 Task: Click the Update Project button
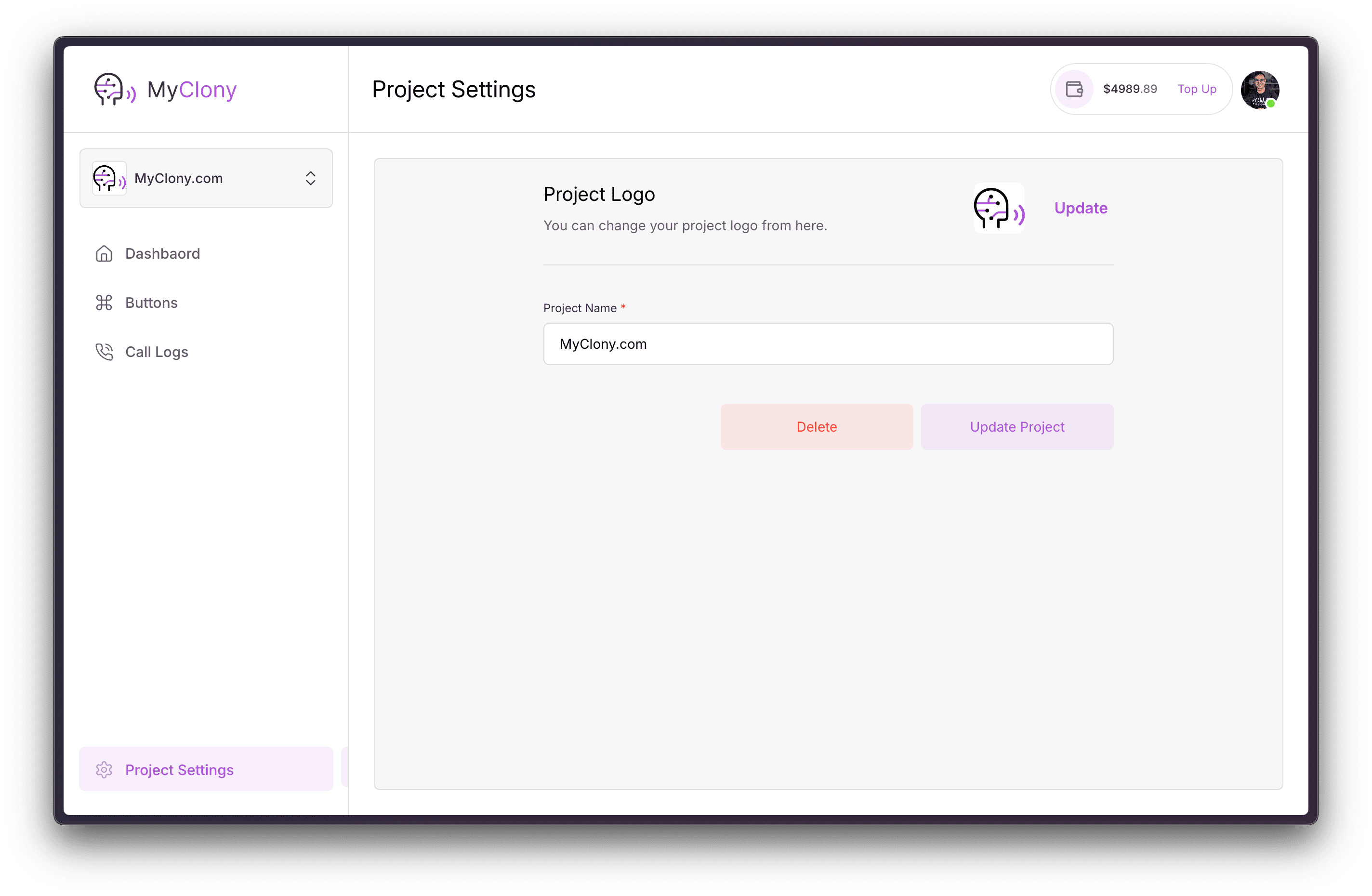[x=1017, y=426]
